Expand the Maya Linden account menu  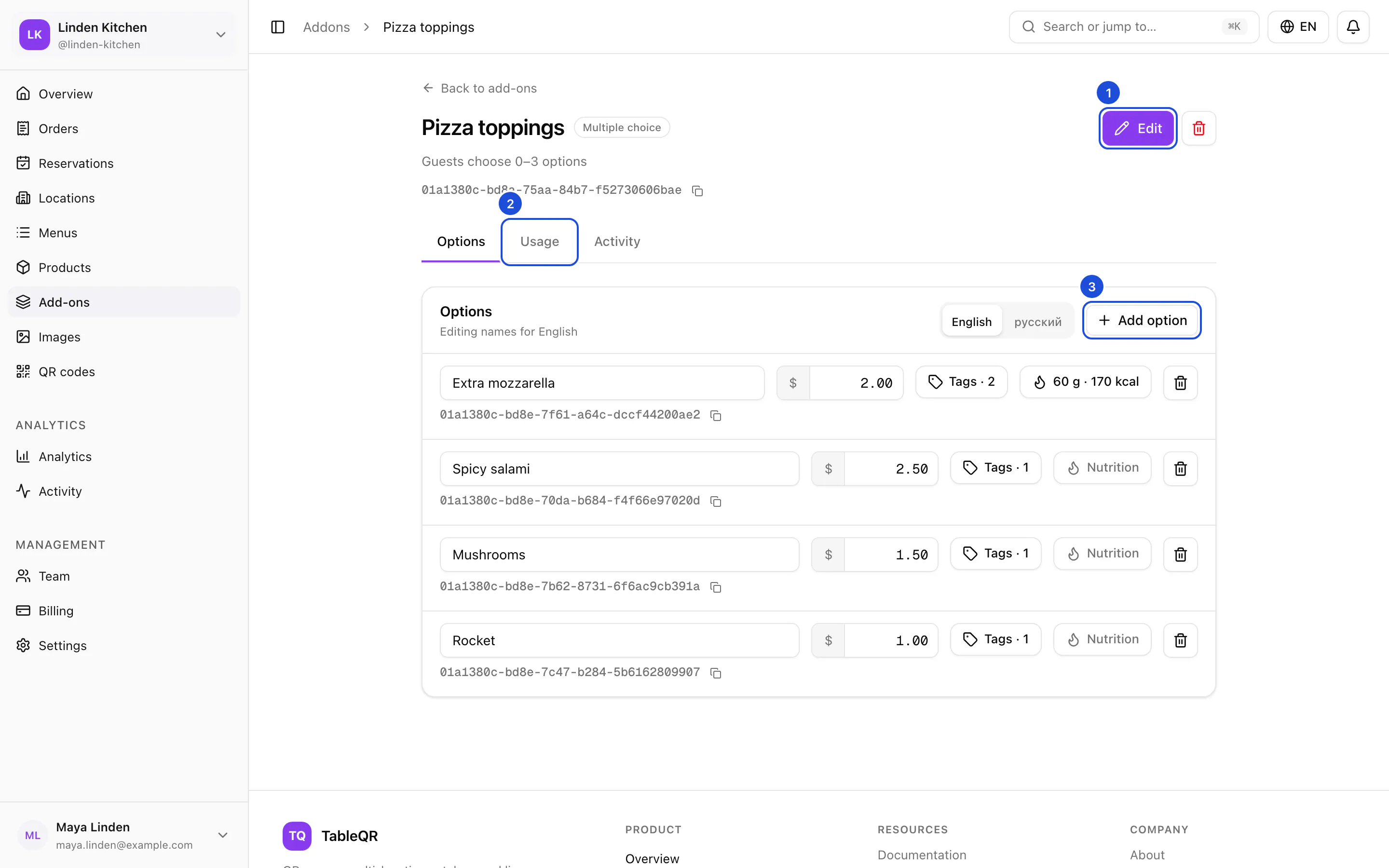[124, 835]
